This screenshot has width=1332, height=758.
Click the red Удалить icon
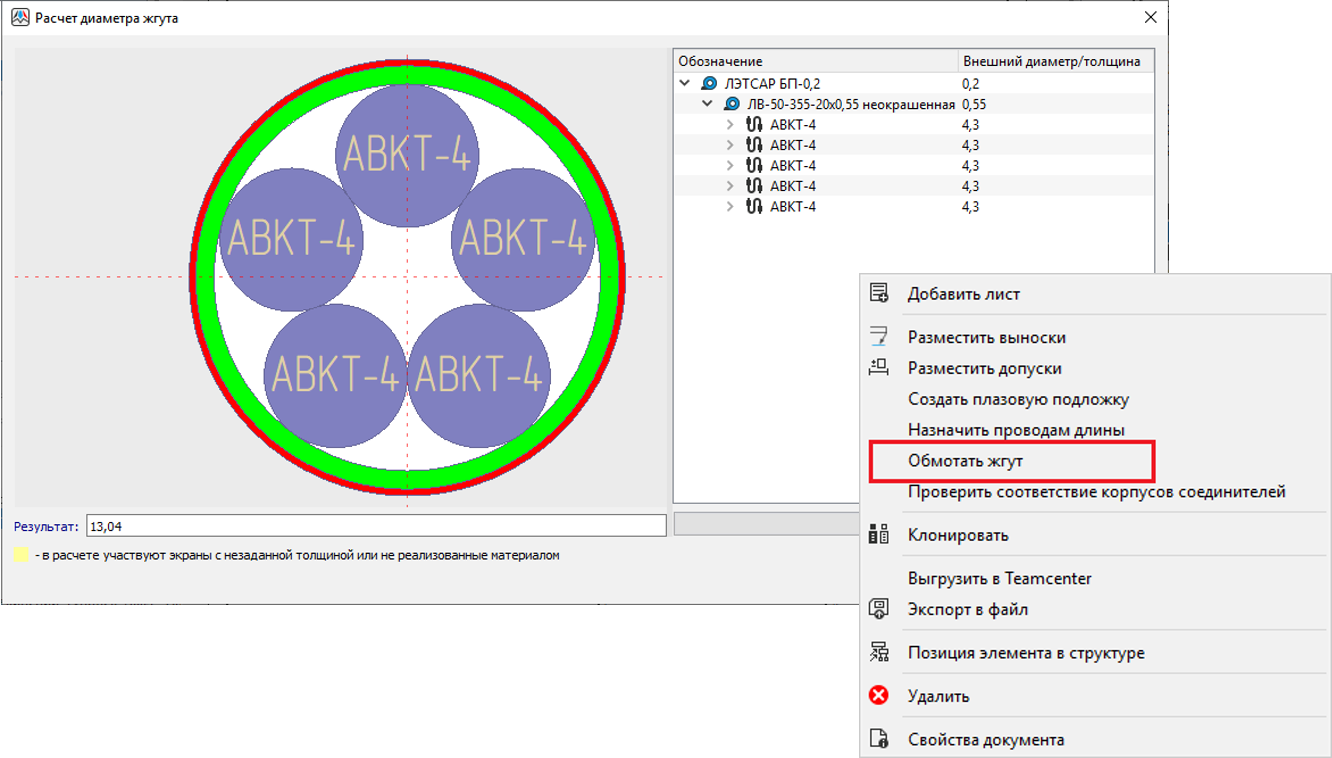tap(879, 695)
